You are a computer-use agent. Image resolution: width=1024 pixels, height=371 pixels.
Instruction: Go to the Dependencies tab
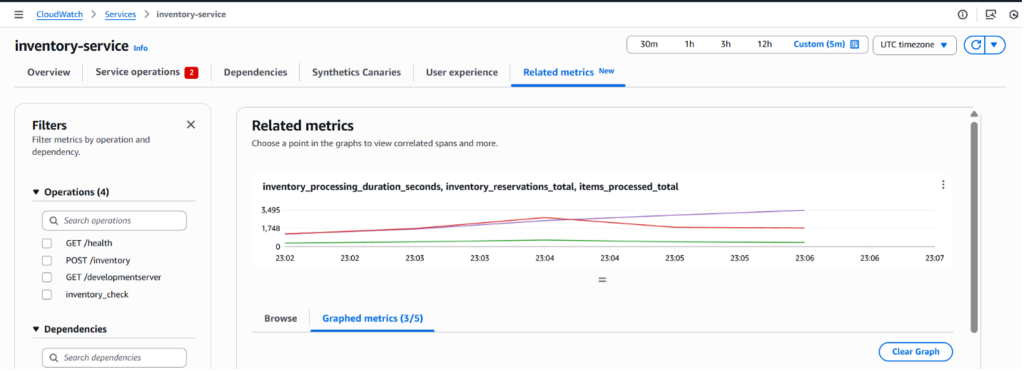pos(255,73)
